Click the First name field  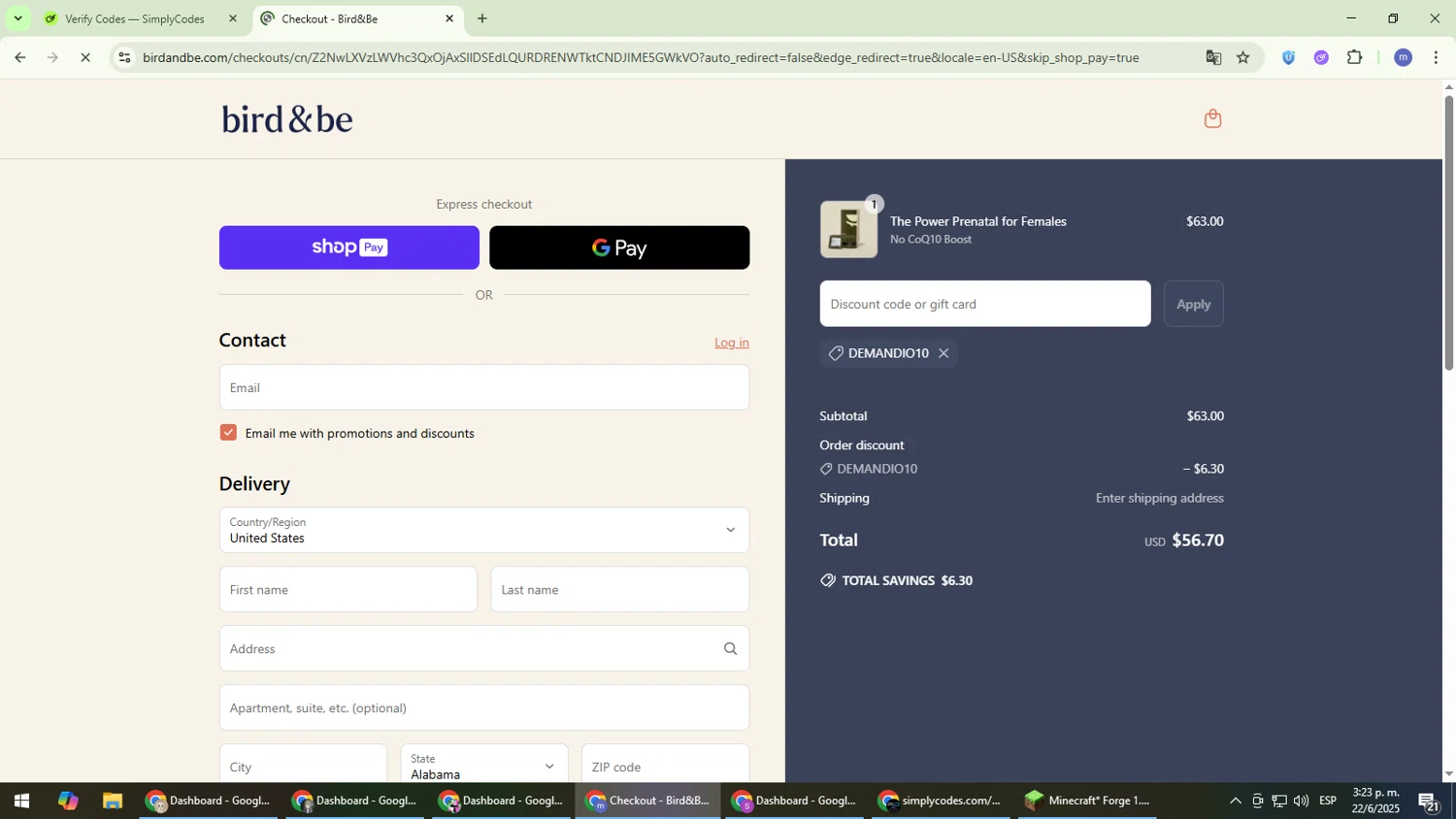(348, 590)
